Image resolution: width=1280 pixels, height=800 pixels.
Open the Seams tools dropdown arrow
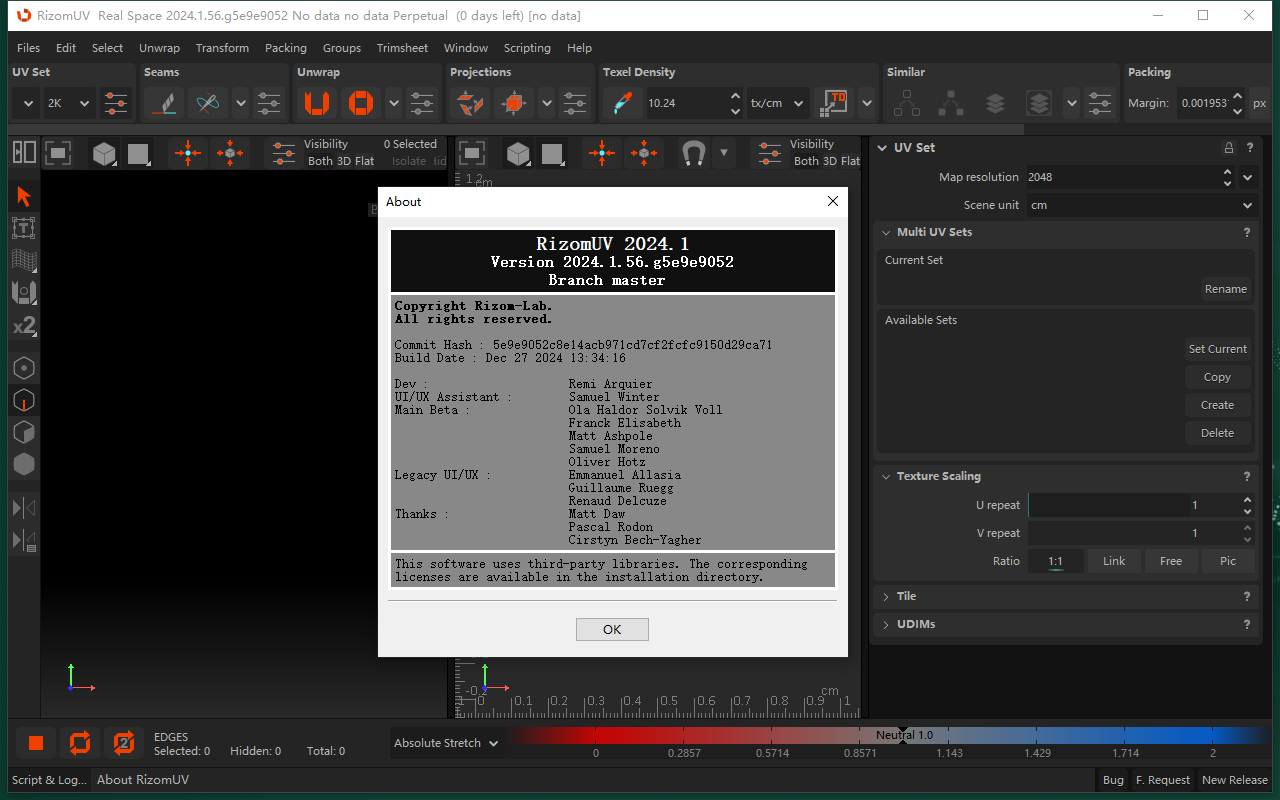241,102
